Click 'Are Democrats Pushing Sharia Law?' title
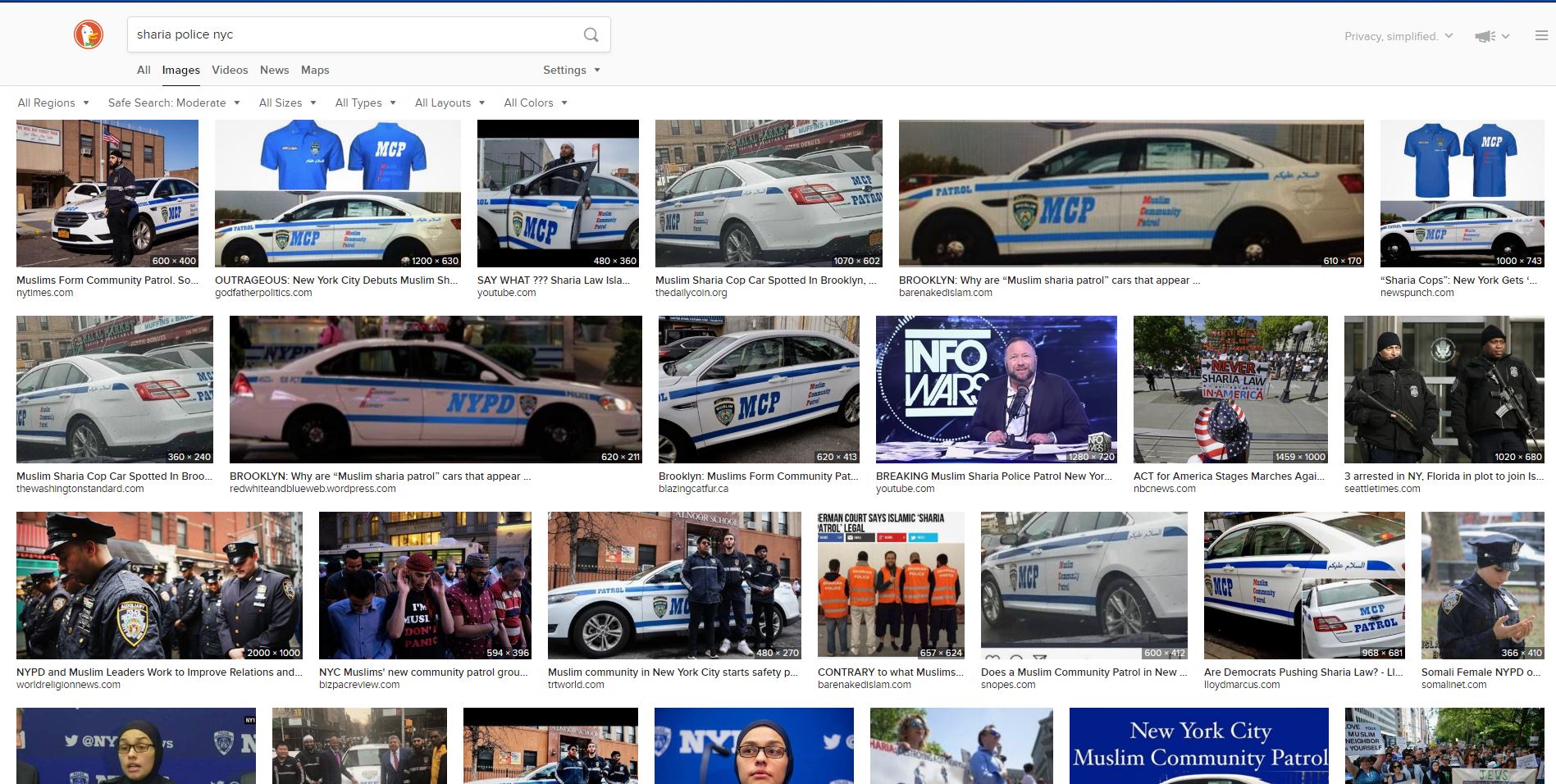1556x784 pixels. 1303,672
